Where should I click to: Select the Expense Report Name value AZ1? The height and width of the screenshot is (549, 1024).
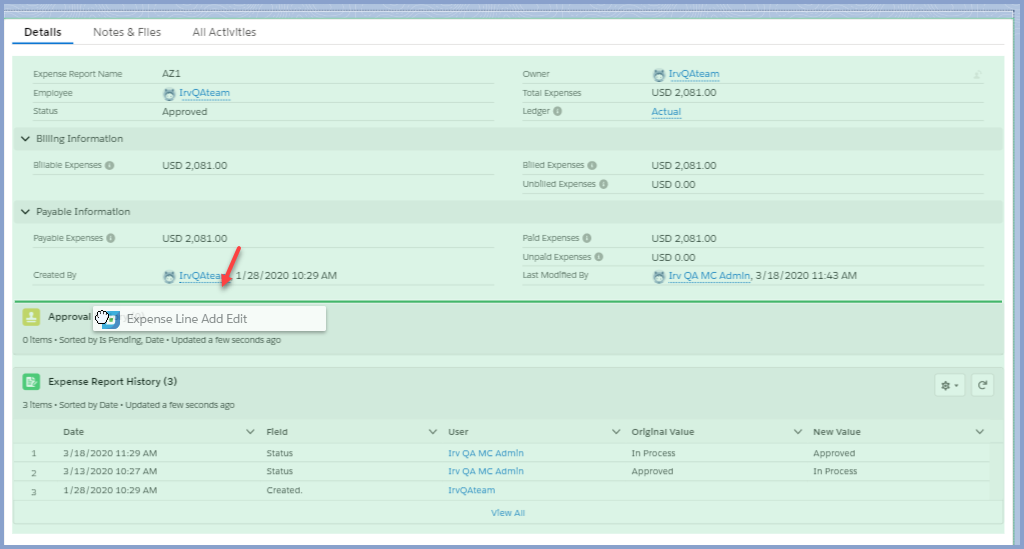[171, 74]
